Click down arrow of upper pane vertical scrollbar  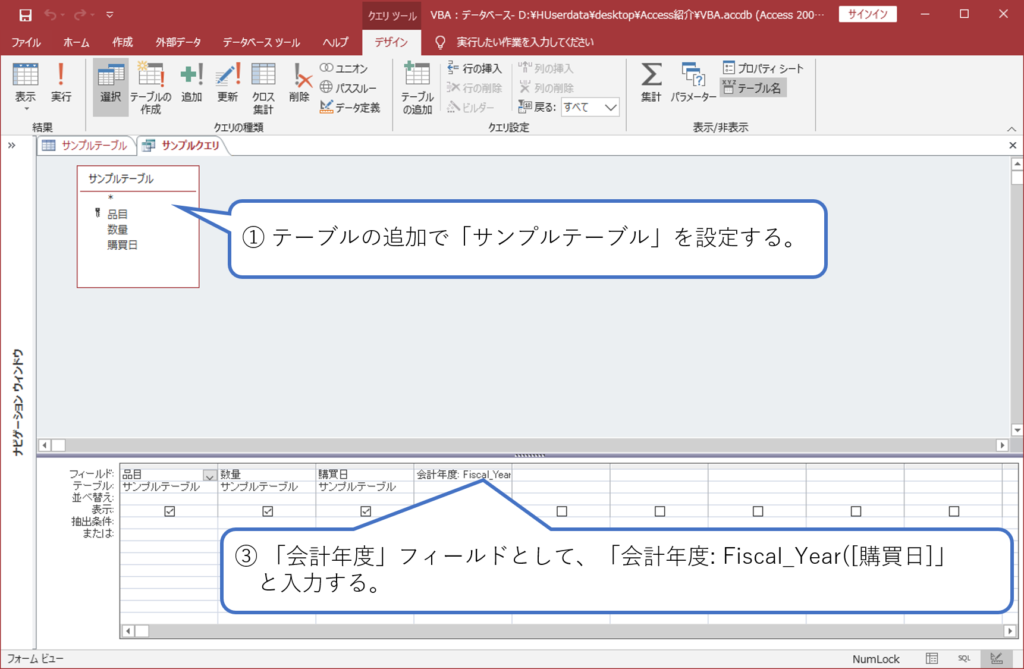pyautogui.click(x=1017, y=430)
